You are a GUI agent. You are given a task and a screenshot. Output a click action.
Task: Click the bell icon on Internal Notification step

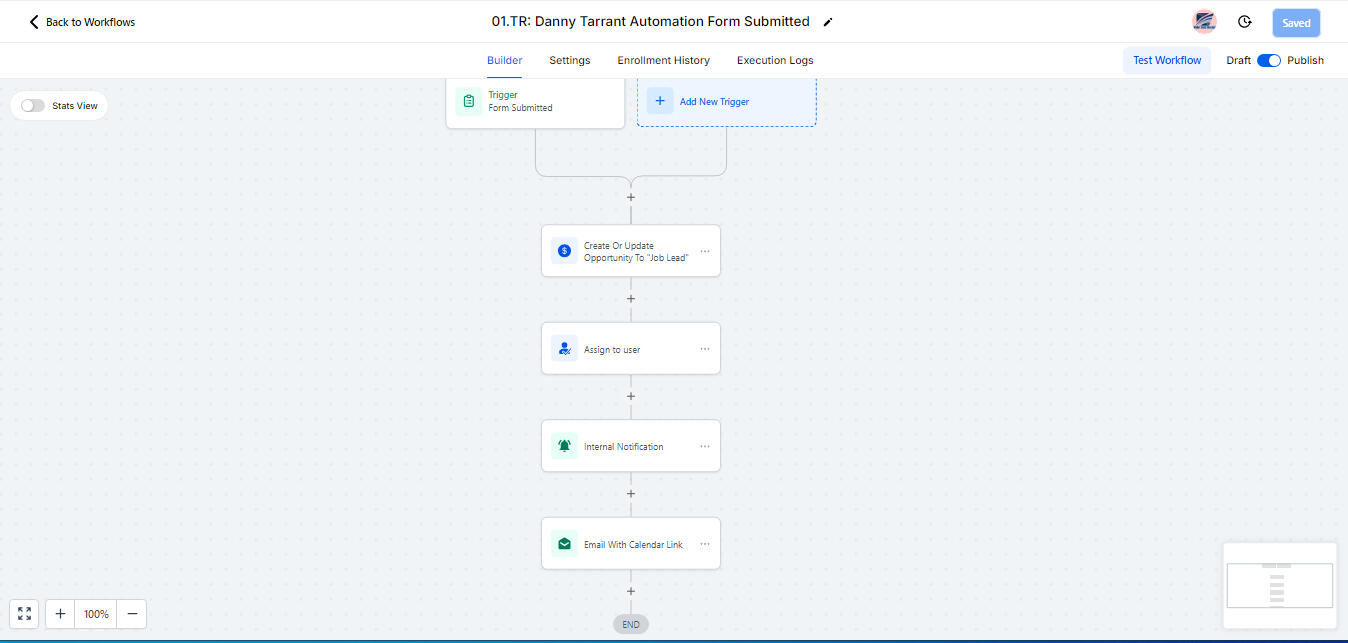tap(564, 445)
